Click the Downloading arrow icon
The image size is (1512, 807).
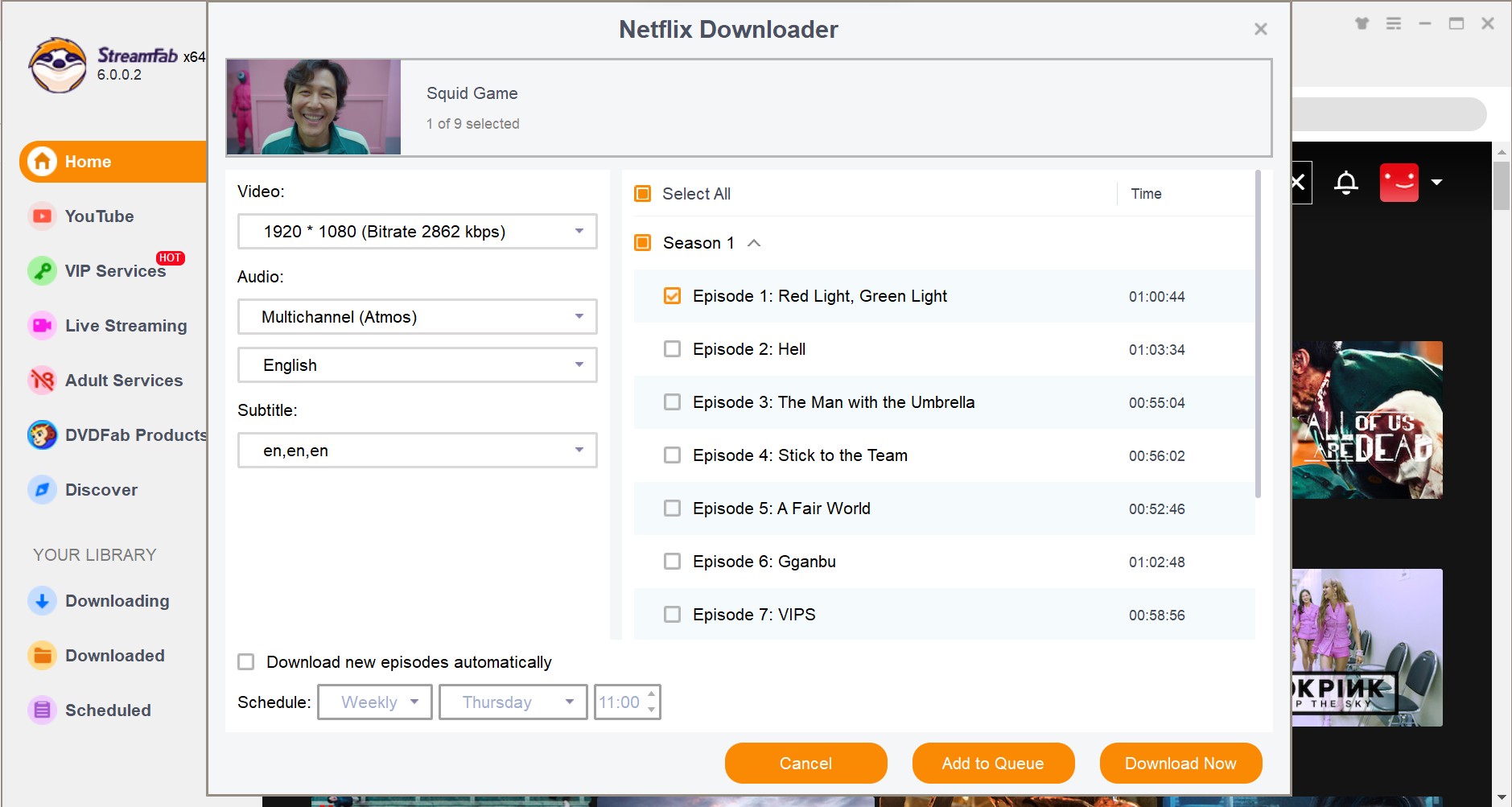(42, 601)
